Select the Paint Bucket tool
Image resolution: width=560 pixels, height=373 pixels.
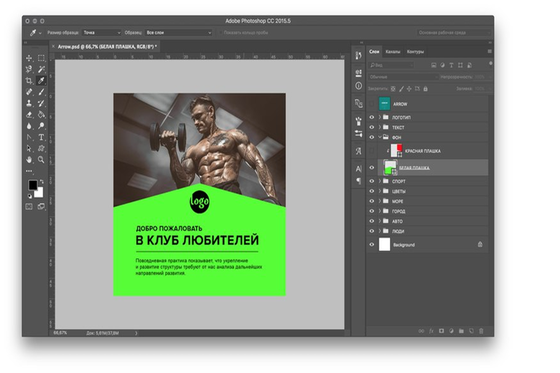41,115
